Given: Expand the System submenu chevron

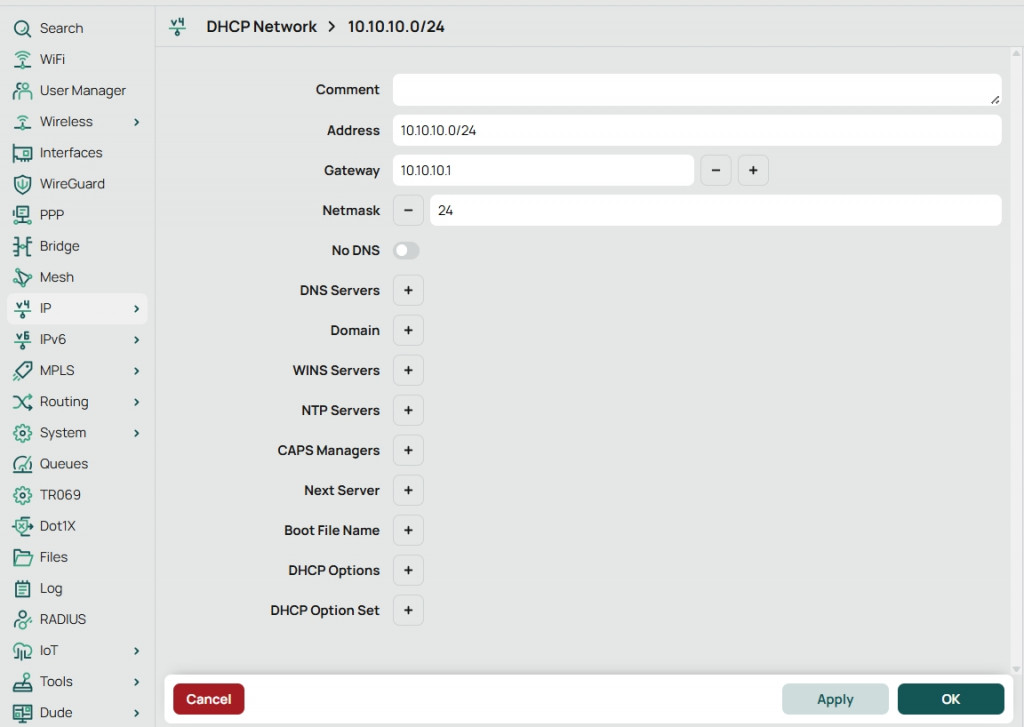Looking at the screenshot, I should (x=136, y=433).
